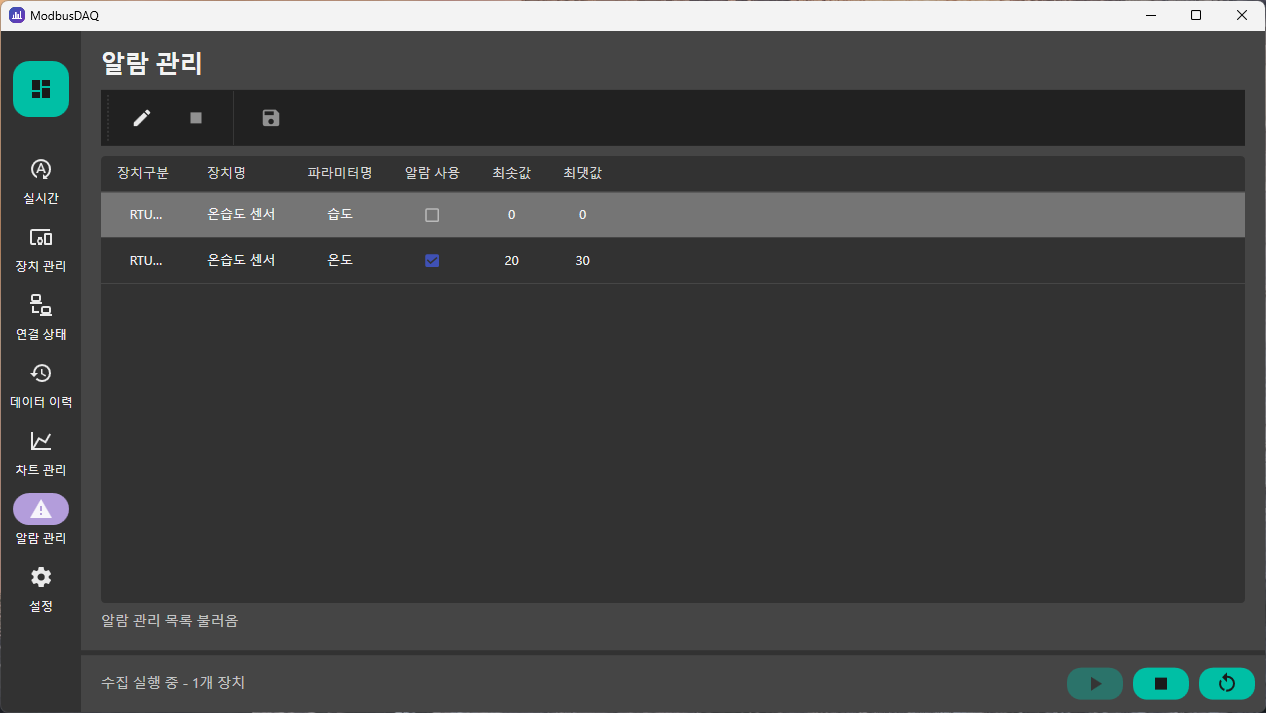Select the 습도 parameter cell
The width and height of the screenshot is (1266, 713).
pyautogui.click(x=340, y=214)
